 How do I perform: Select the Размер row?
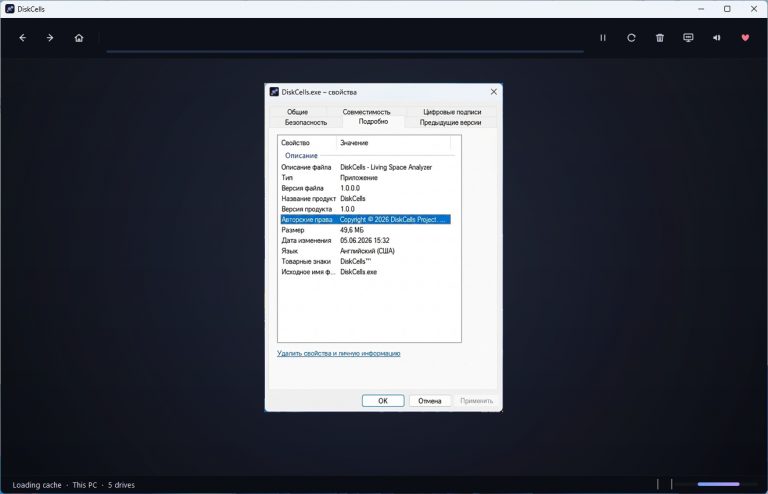click(365, 230)
